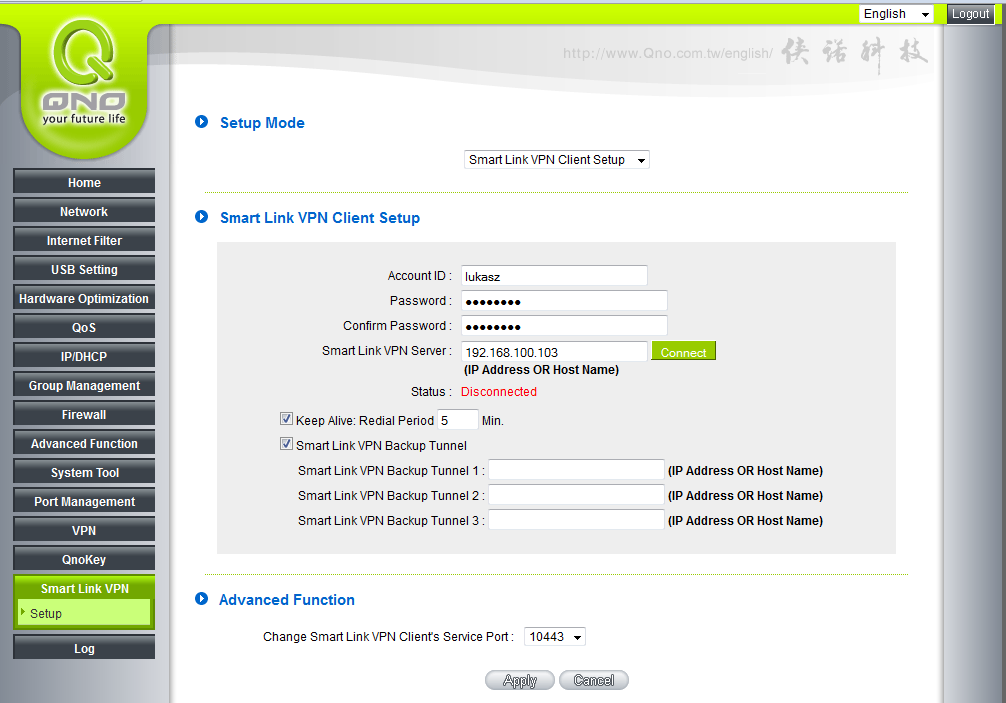The width and height of the screenshot is (1006, 703).
Task: Open the Group Management menu
Action: point(84,385)
